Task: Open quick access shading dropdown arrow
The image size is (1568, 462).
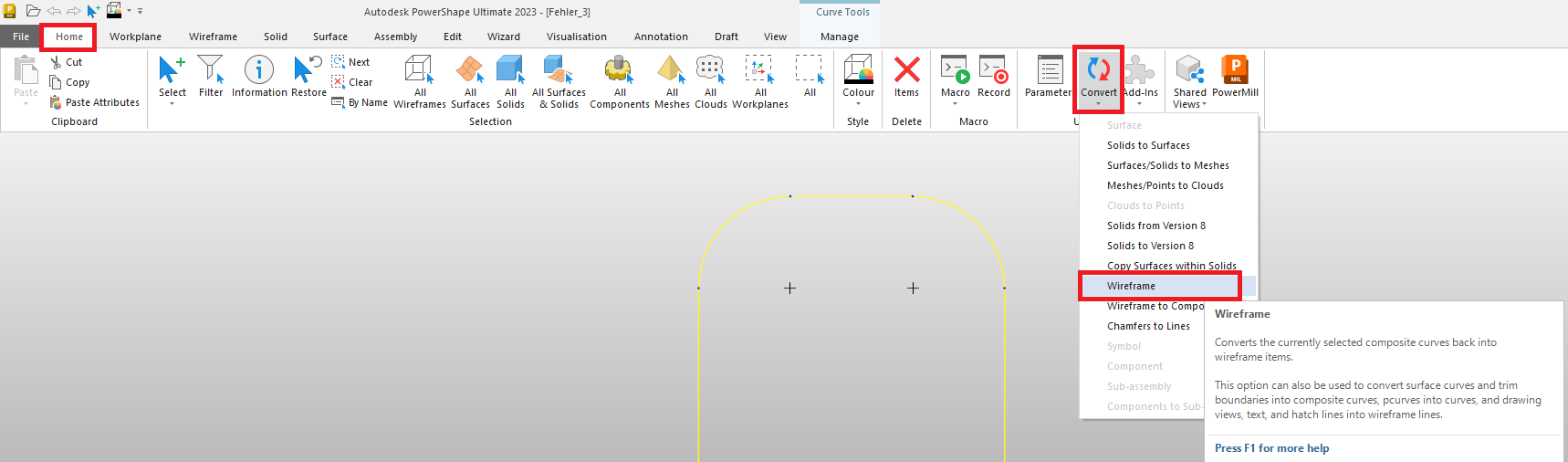Action: [129, 11]
